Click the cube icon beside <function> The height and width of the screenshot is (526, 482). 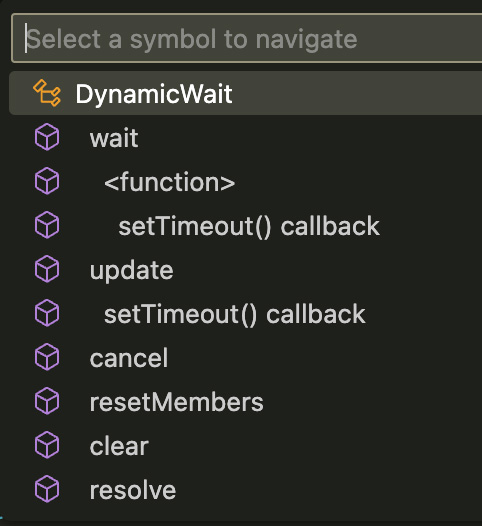pyautogui.click(x=47, y=181)
